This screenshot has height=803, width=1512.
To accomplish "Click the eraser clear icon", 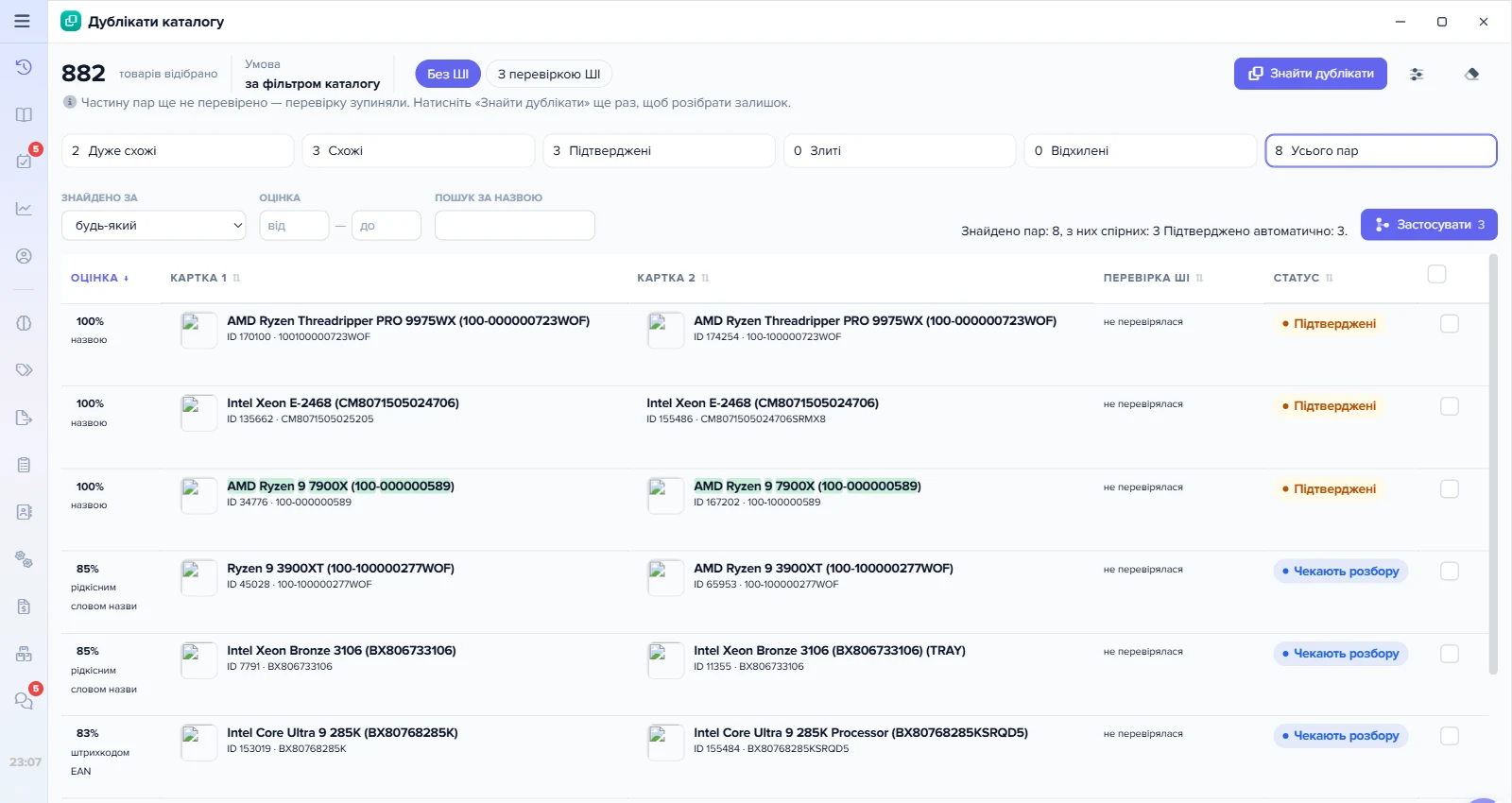I will point(1471,74).
